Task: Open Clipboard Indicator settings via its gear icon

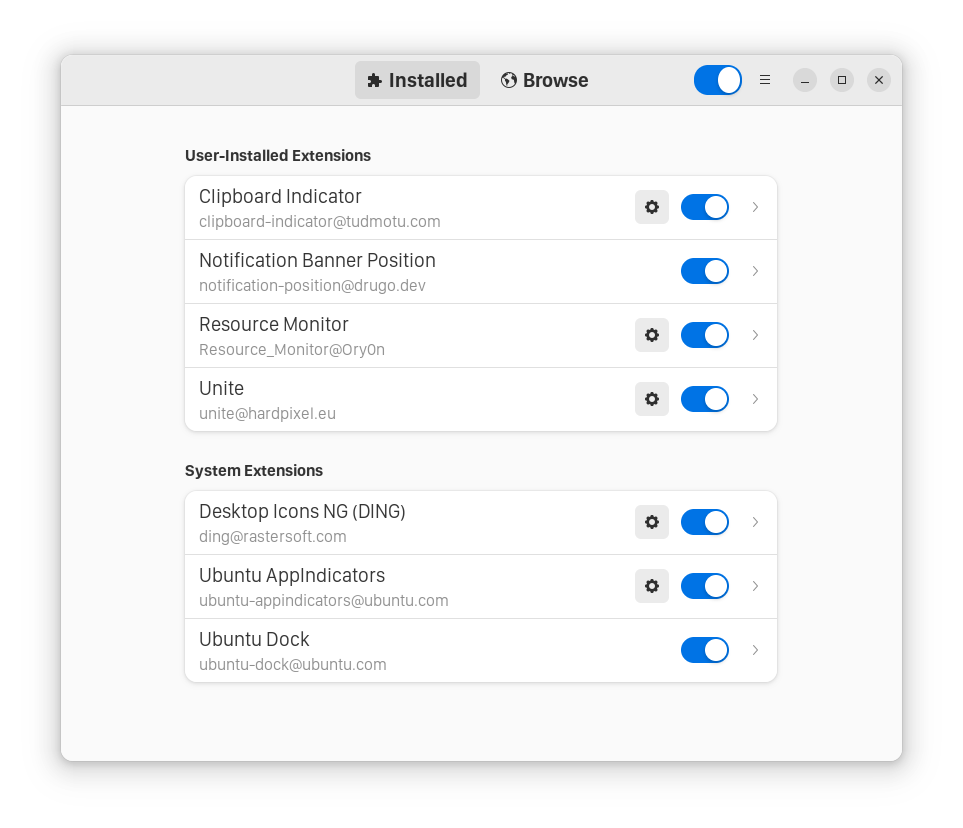Action: [651, 207]
